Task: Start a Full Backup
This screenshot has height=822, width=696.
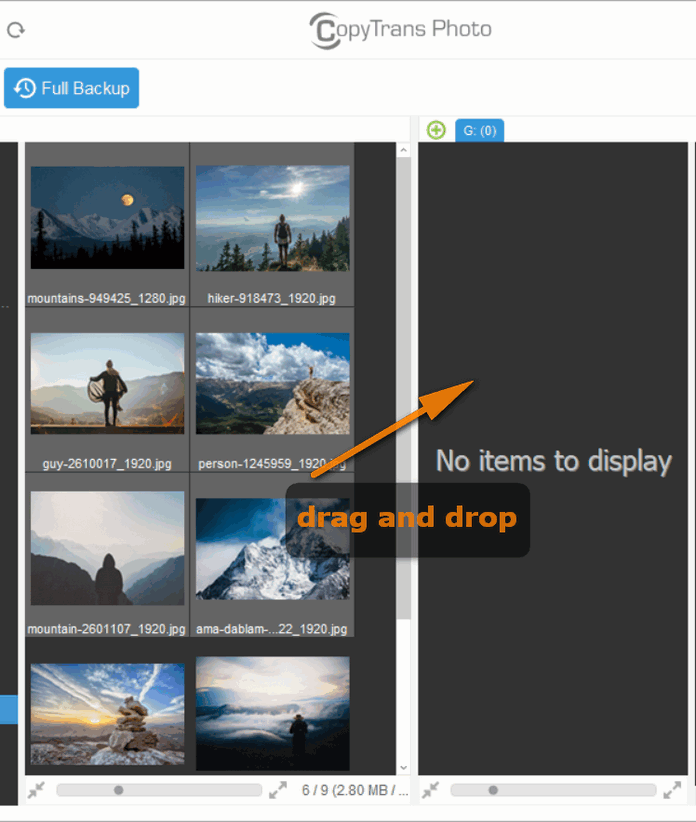Action: tap(71, 88)
